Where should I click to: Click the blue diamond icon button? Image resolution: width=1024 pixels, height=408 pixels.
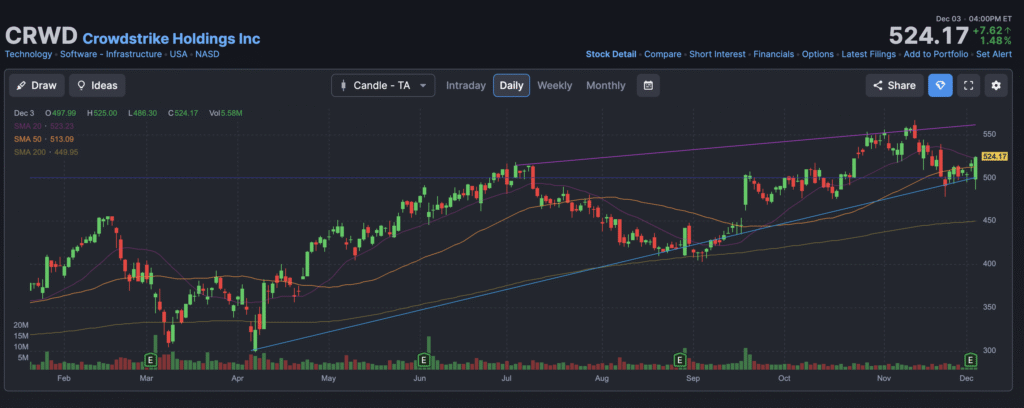(x=940, y=86)
